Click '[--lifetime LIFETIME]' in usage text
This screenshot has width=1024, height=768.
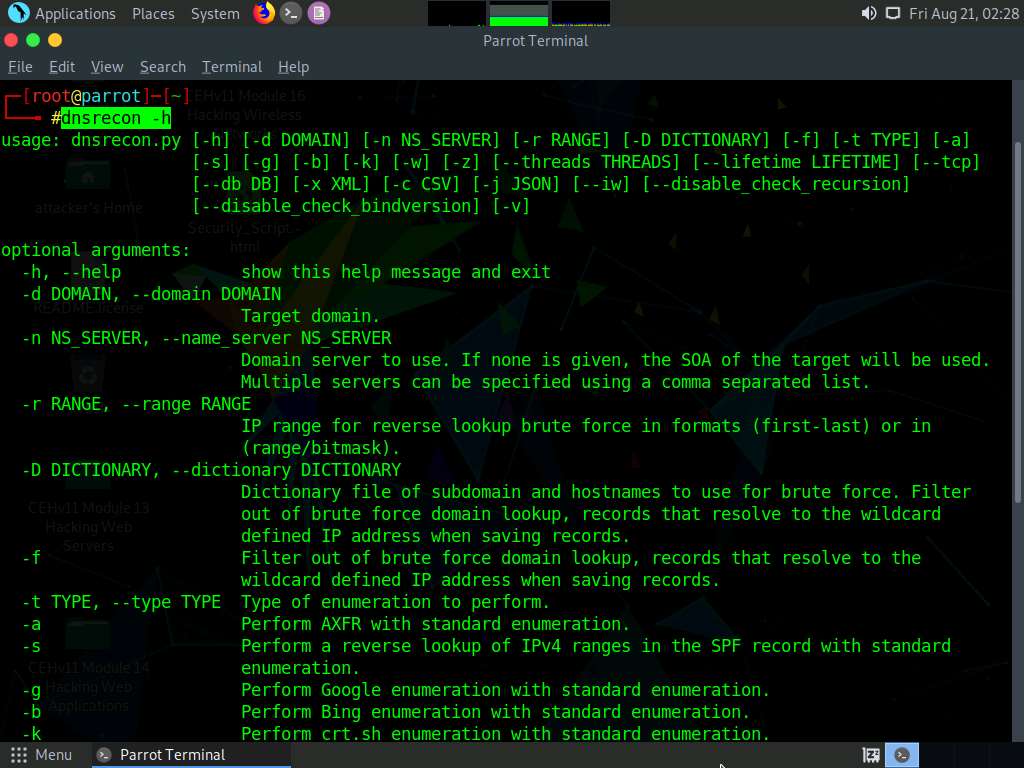(x=795, y=163)
